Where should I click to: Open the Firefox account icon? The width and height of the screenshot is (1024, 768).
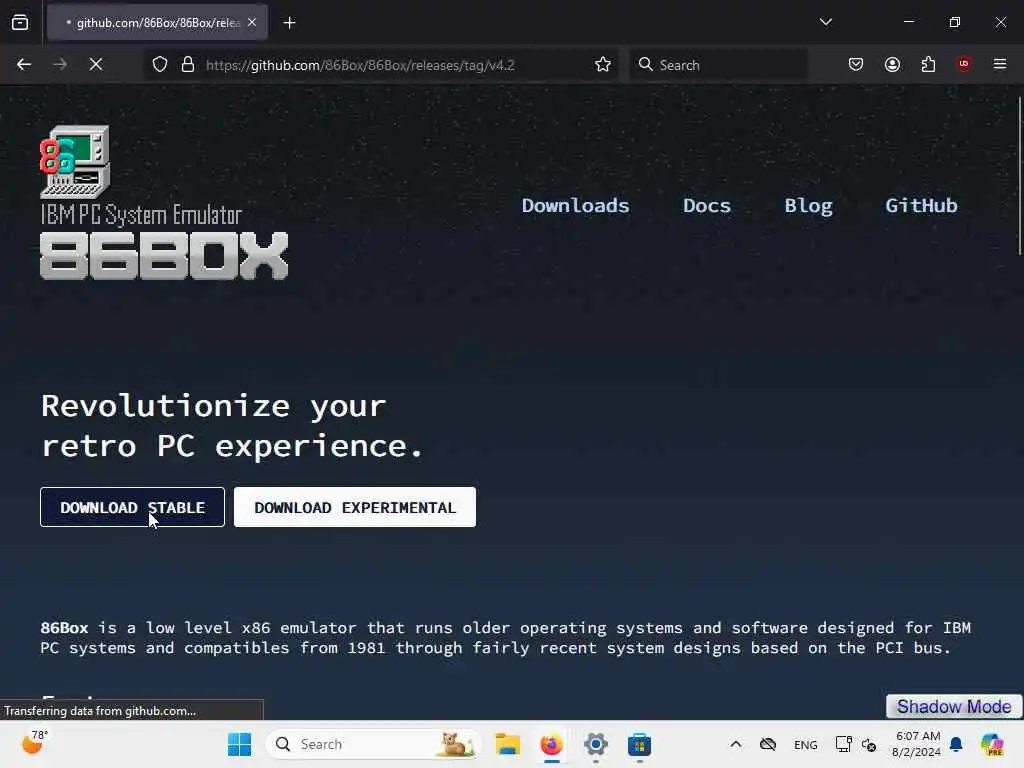[892, 64]
